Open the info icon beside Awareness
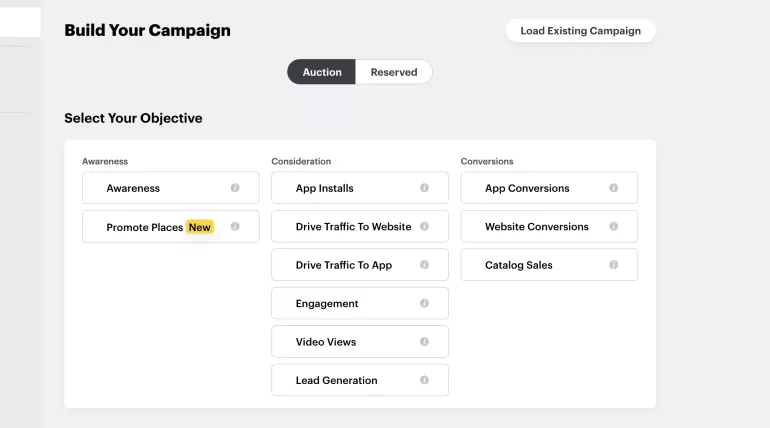This screenshot has height=428, width=770. click(235, 187)
